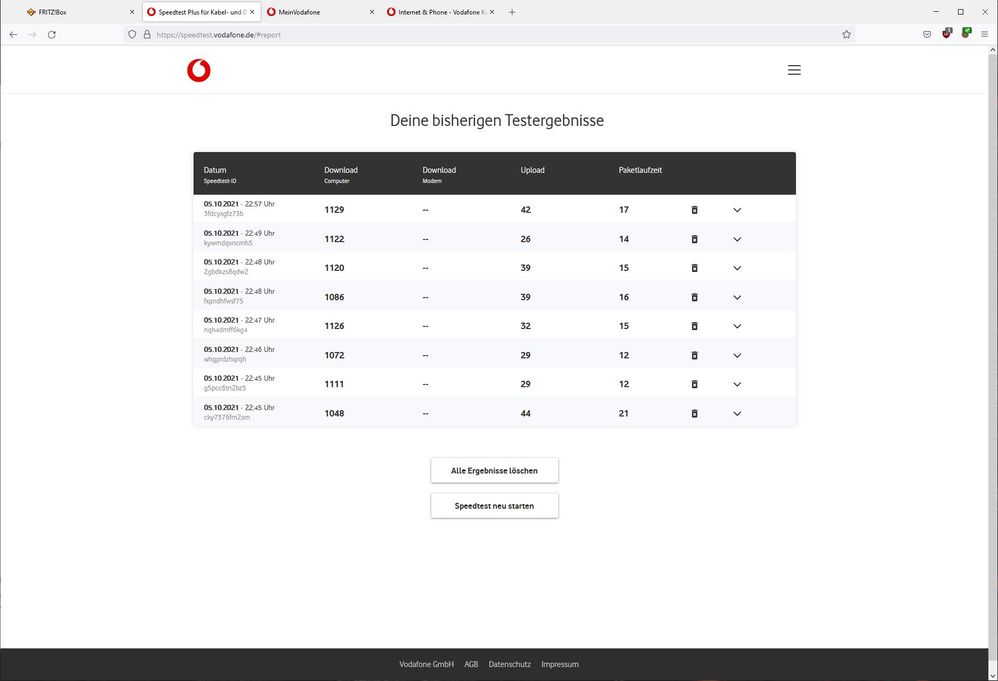Expand details of the 1048 download row
998x681 pixels.
pos(737,414)
